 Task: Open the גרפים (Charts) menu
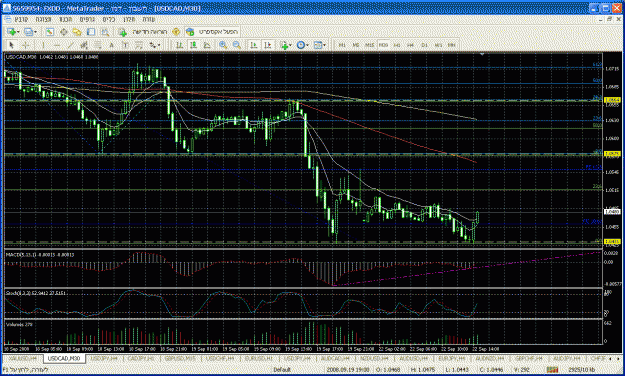(x=87, y=20)
